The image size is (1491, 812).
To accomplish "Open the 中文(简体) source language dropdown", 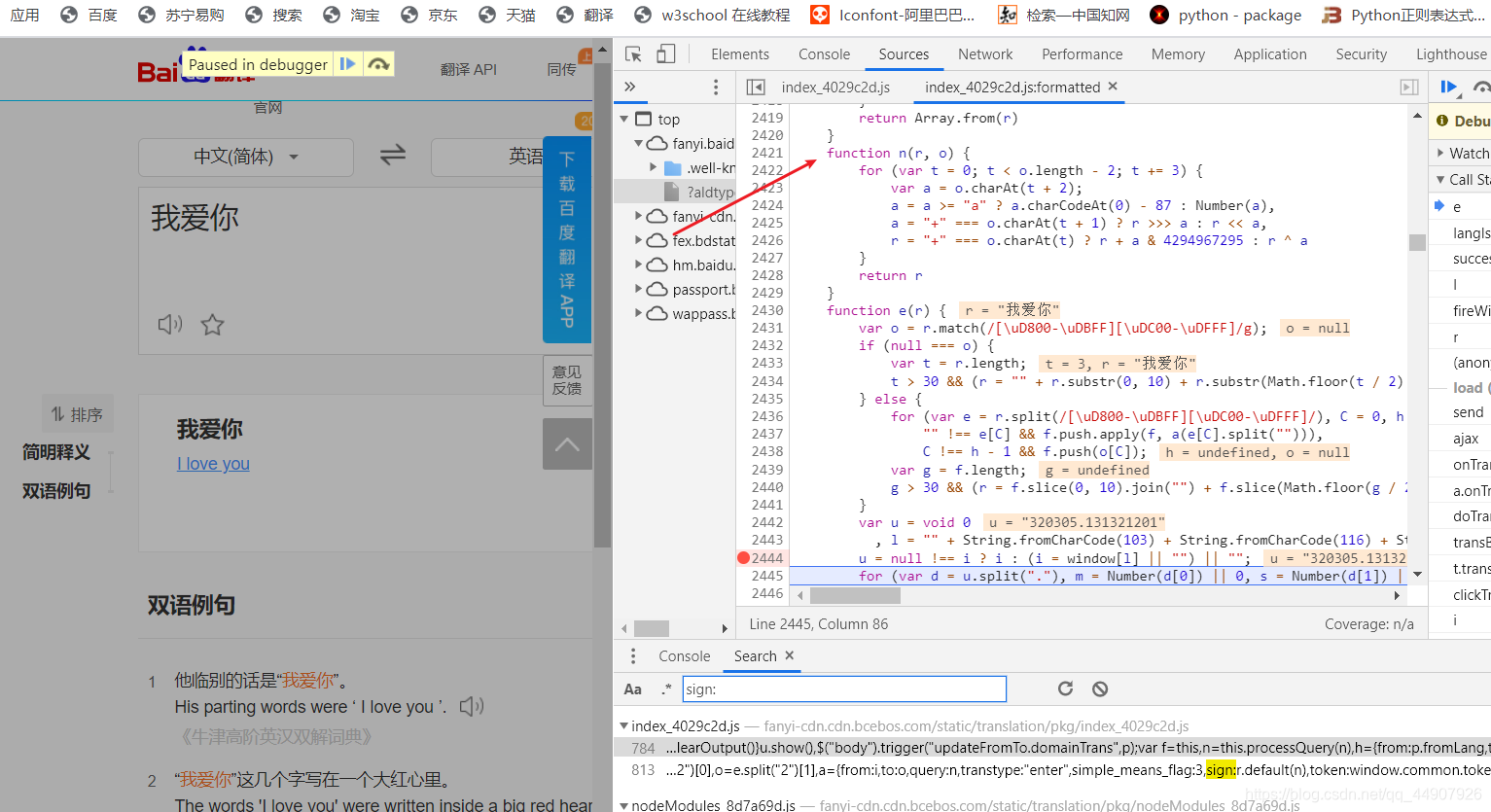I will (246, 157).
